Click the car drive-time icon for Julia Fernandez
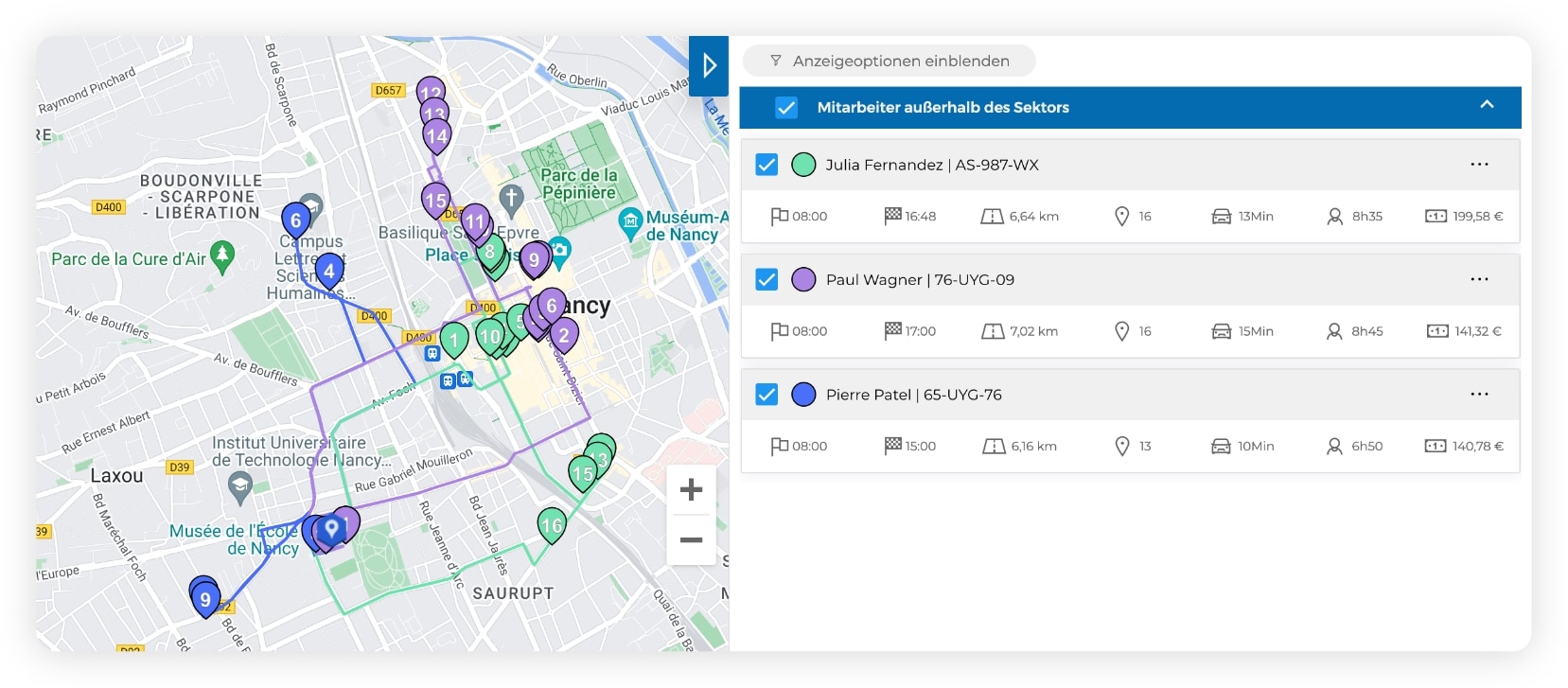1568x688 pixels. pos(1221,217)
